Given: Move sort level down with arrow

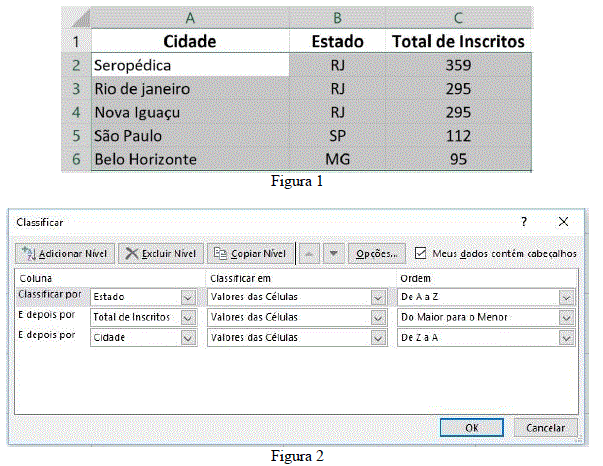Looking at the screenshot, I should [x=333, y=254].
